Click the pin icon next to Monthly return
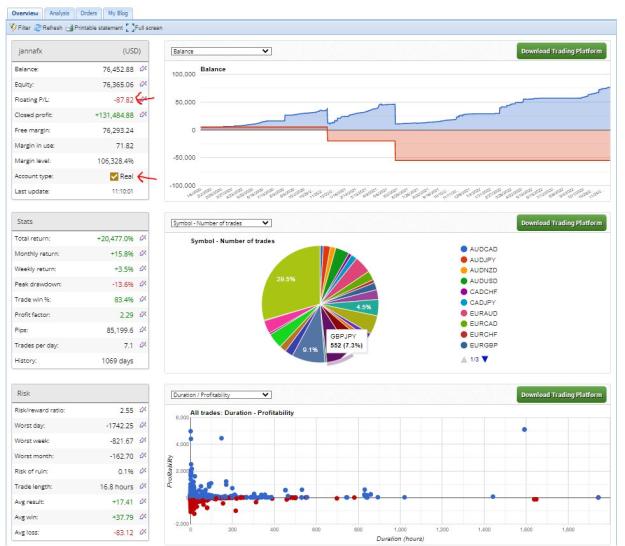This screenshot has height=546, width=625. point(143,253)
